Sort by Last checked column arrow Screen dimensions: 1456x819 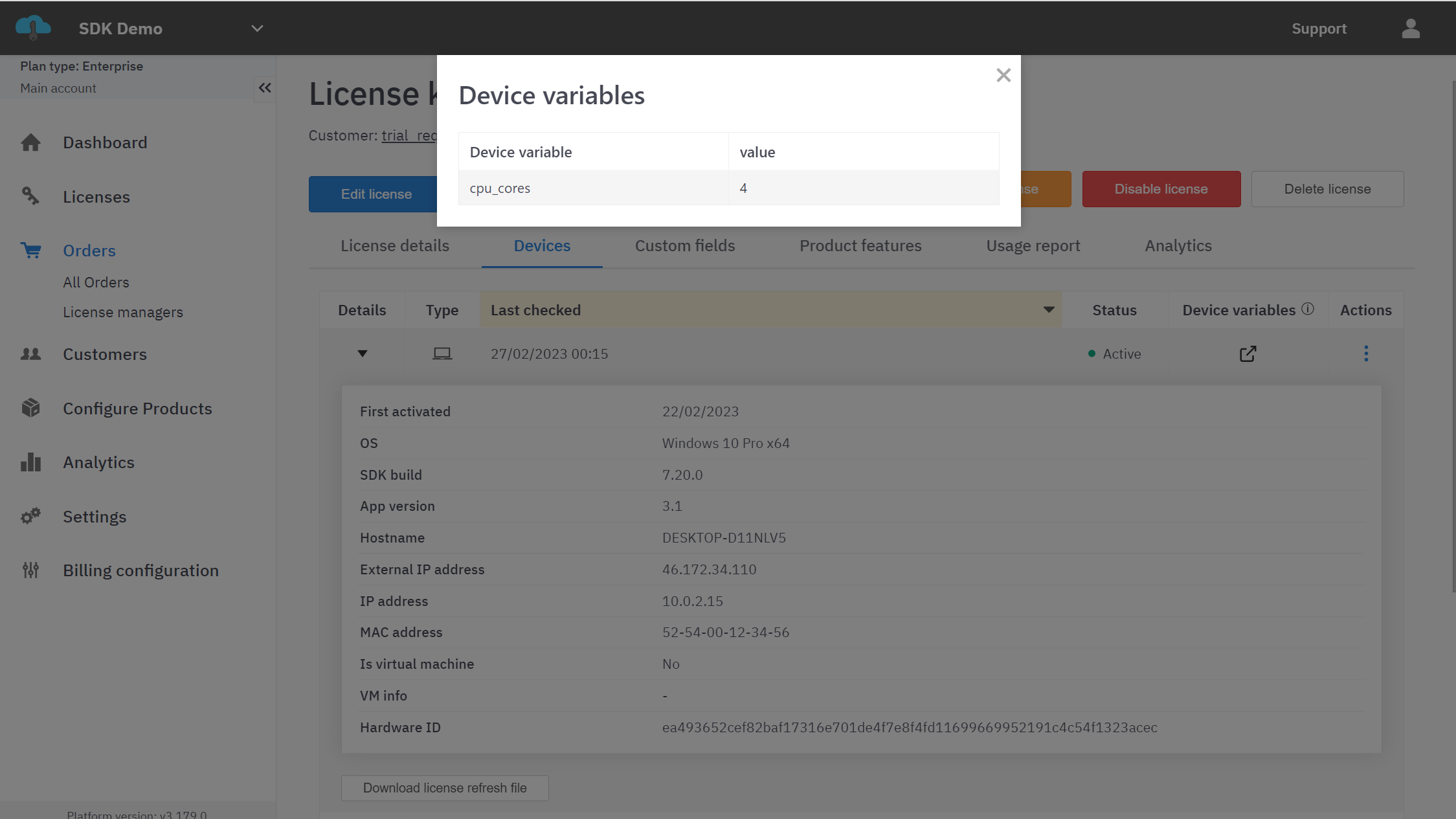(x=1049, y=310)
